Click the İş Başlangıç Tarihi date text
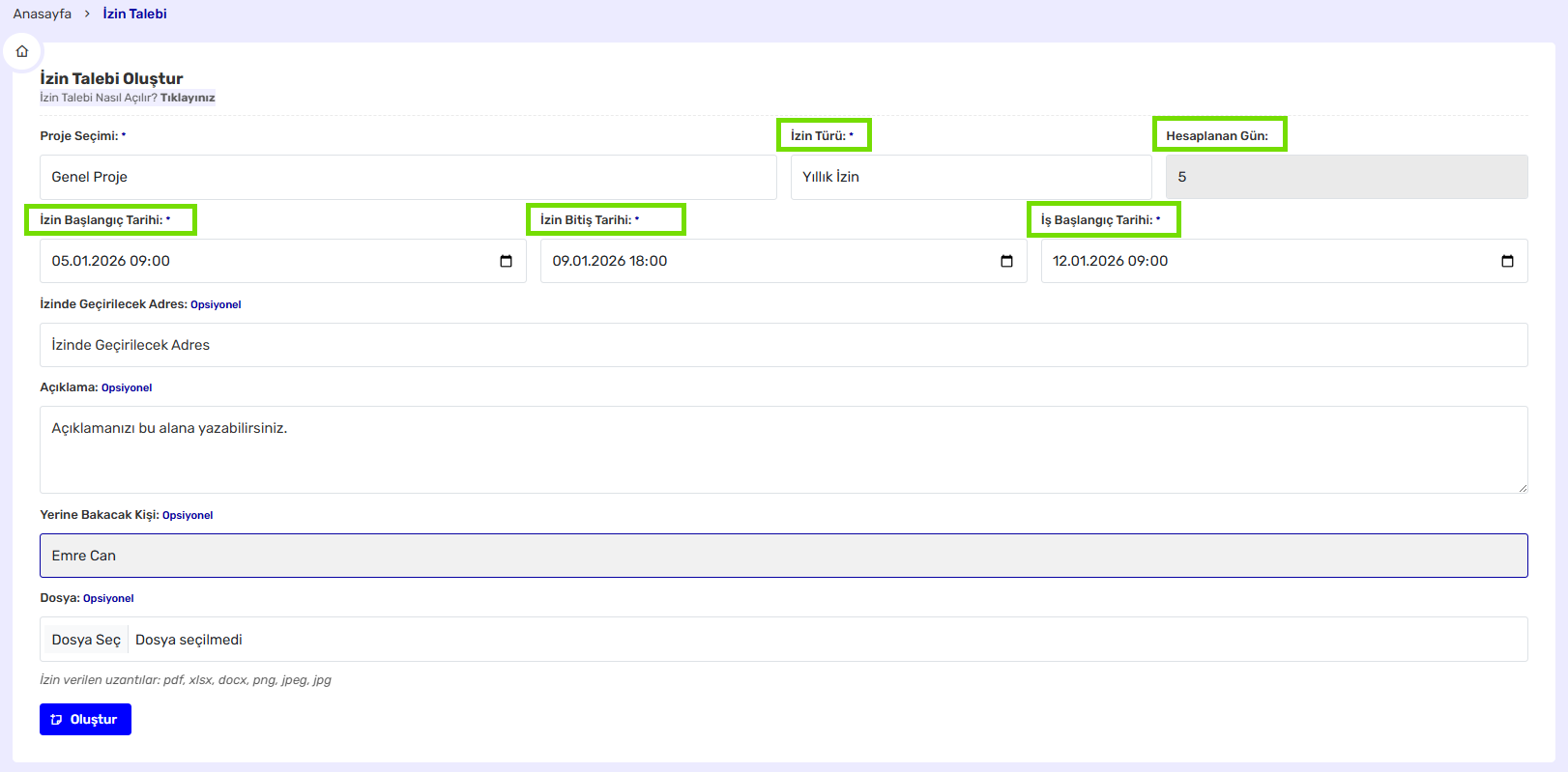1568x772 pixels. click(1110, 261)
